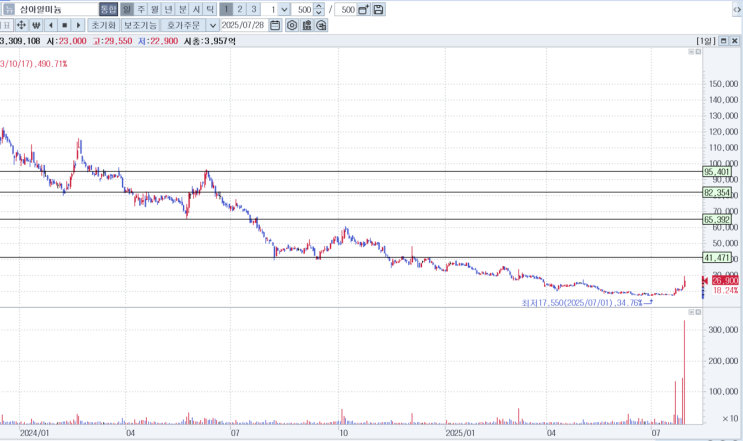Viewport: 743px width, 441px height.
Task: Click the crosshair move tool icon
Action: tap(21, 25)
